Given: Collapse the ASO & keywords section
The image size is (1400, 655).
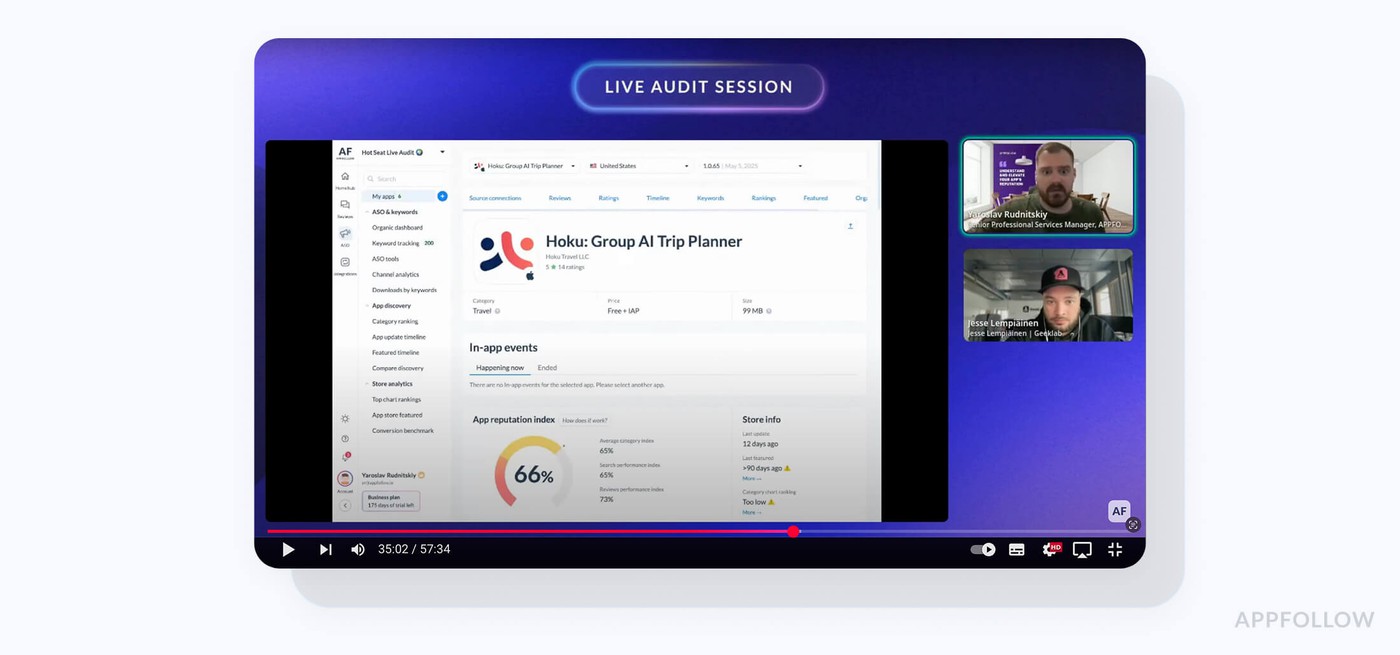Looking at the screenshot, I should click(367, 212).
